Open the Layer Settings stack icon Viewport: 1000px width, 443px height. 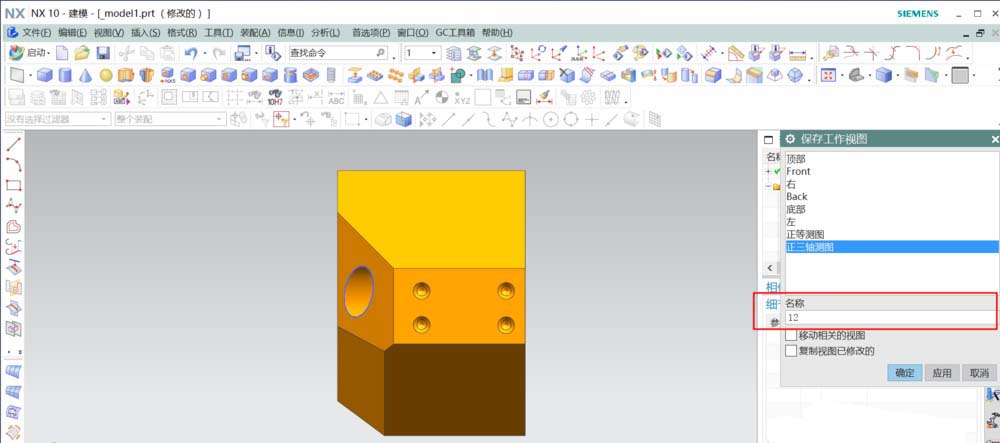tap(453, 53)
